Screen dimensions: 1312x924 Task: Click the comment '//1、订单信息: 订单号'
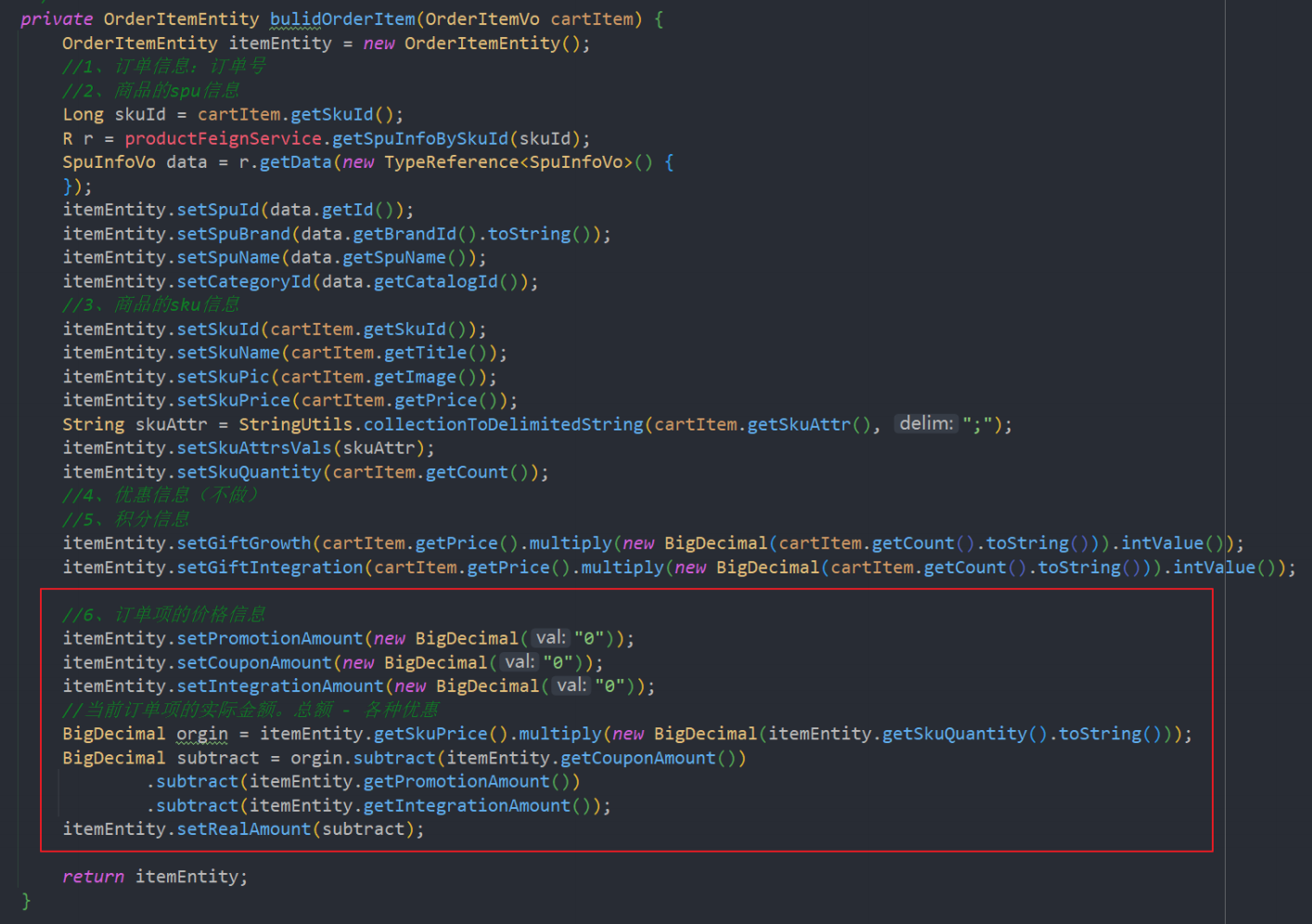pyautogui.click(x=164, y=66)
